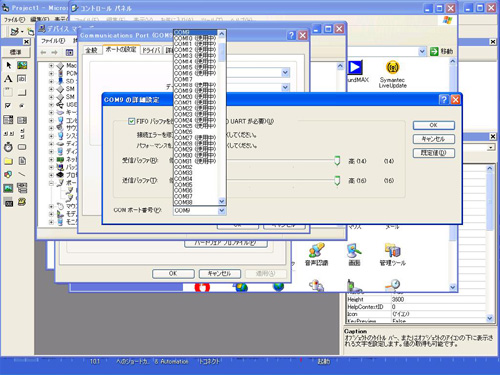Screen dimensions: 500x375
Task: Click OK in the COM9 詳細設定 dialog
Action: pos(434,125)
